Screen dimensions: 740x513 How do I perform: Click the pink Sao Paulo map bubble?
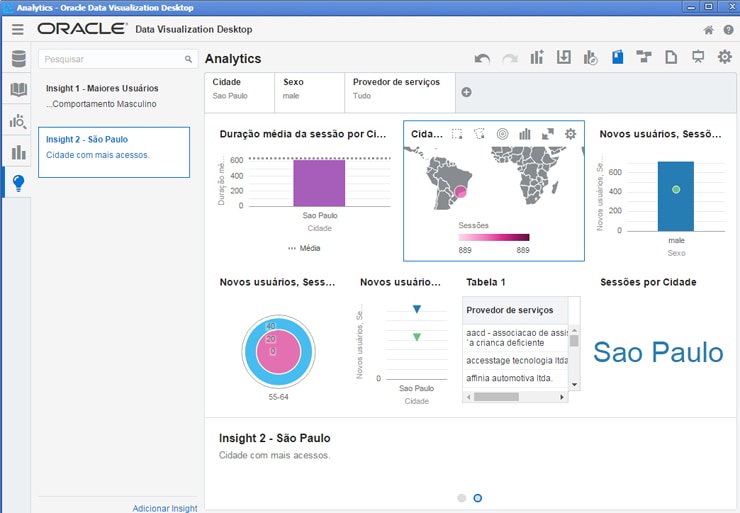click(461, 192)
